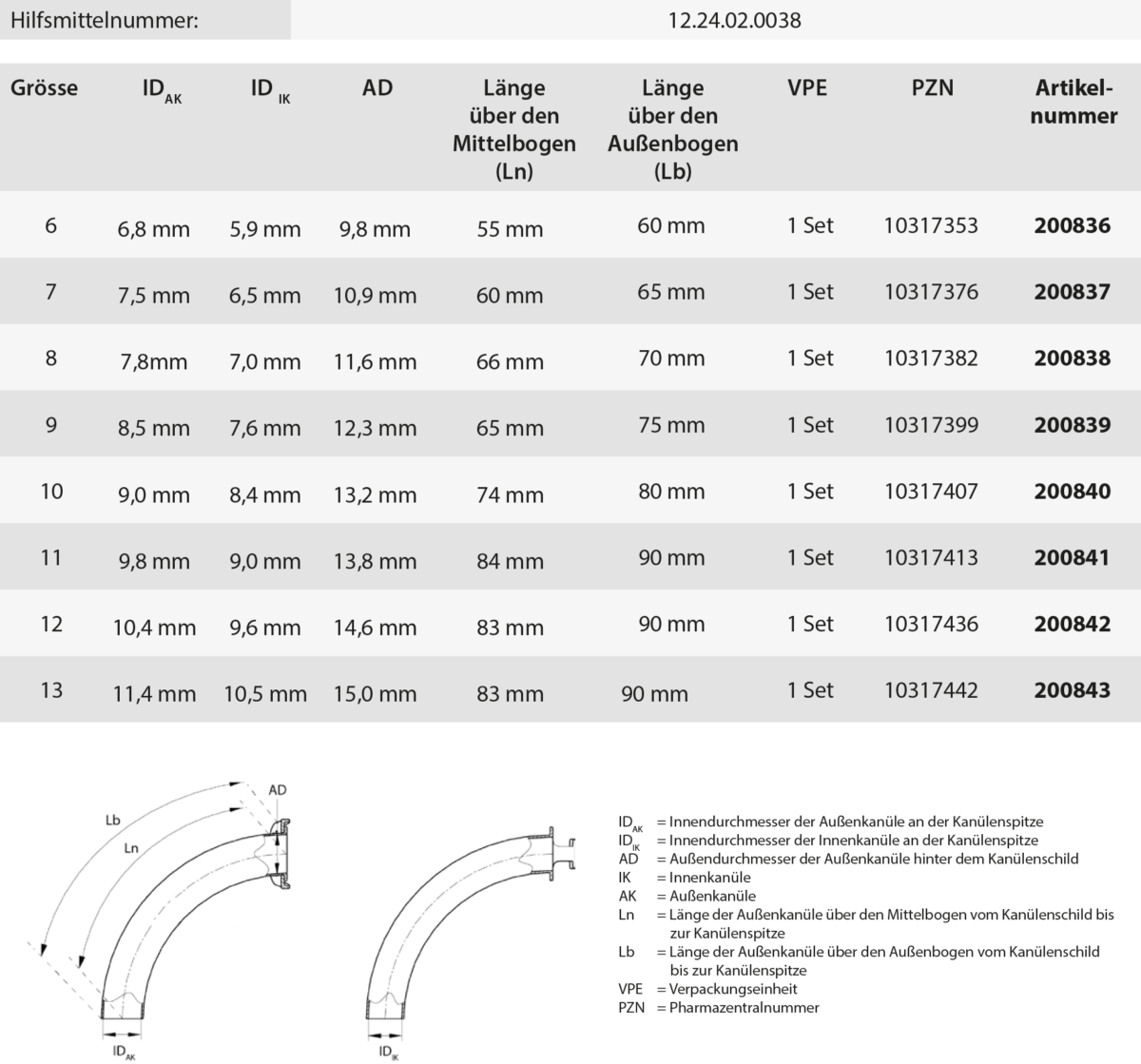
Task: Click the 66 mm Mittelbogen length cell
Action: [x=510, y=361]
